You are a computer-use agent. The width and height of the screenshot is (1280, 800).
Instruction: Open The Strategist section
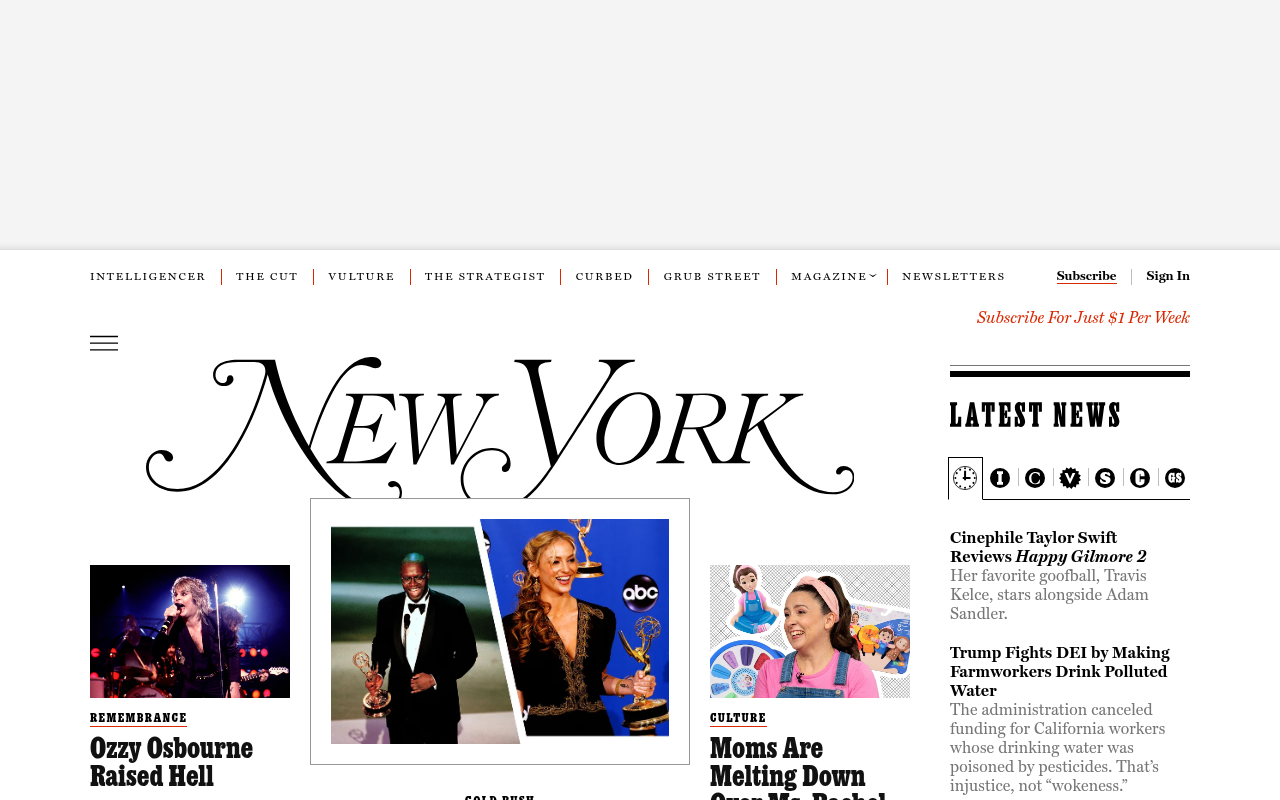coord(485,277)
